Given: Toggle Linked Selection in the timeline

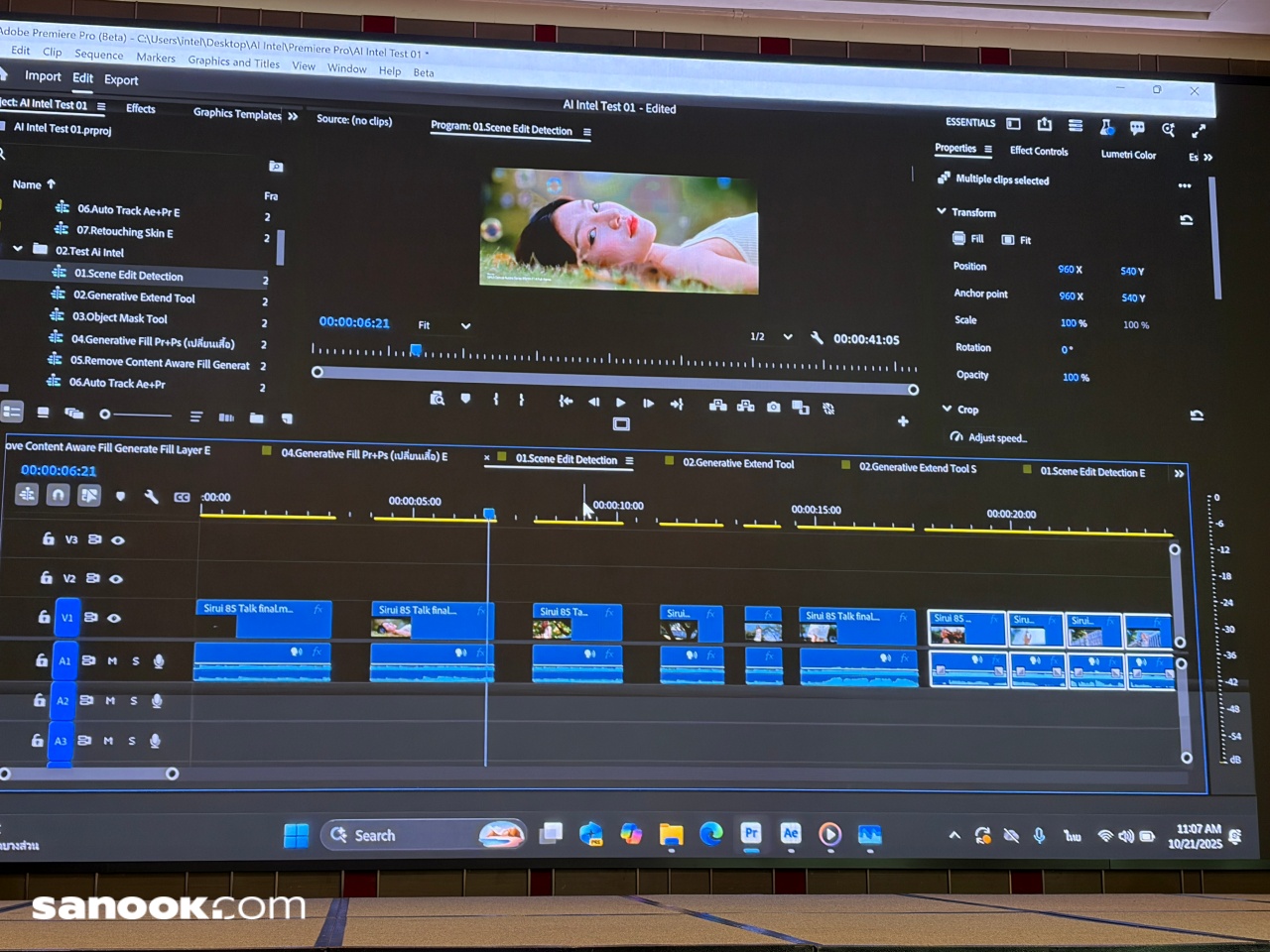Looking at the screenshot, I should coord(89,495).
